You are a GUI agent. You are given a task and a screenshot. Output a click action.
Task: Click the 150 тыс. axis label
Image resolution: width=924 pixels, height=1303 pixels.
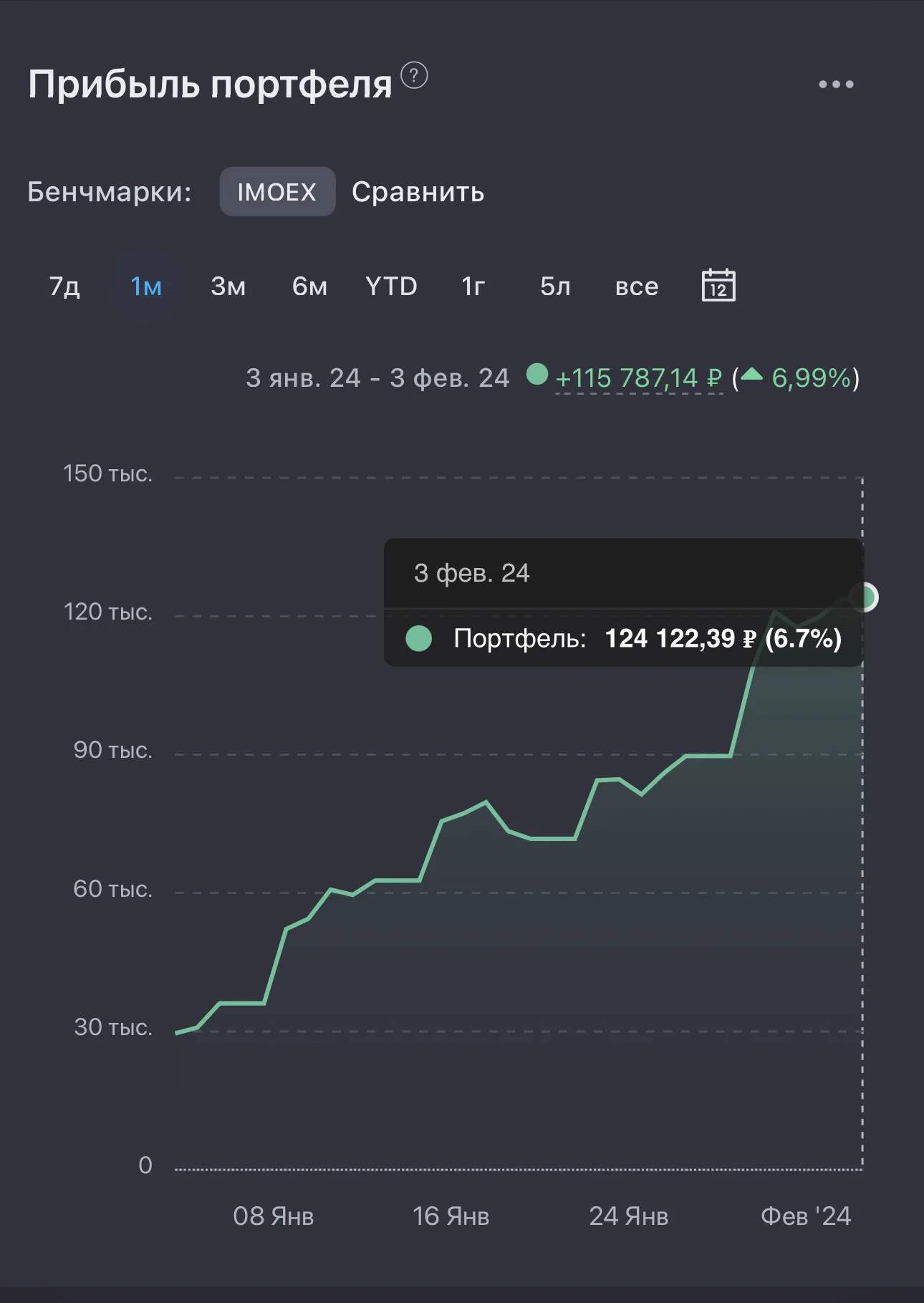point(107,473)
